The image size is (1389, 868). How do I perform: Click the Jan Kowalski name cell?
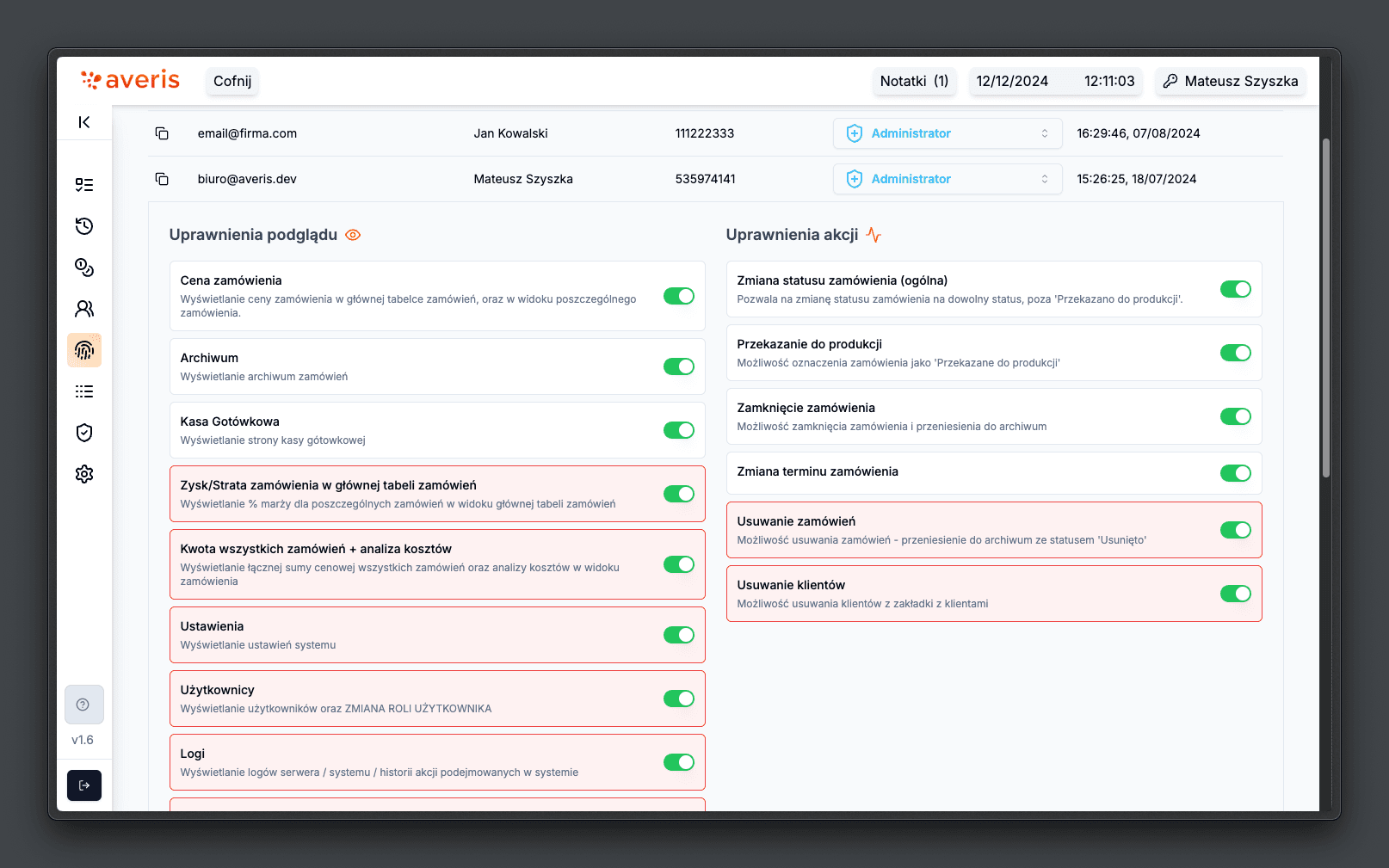pos(510,133)
